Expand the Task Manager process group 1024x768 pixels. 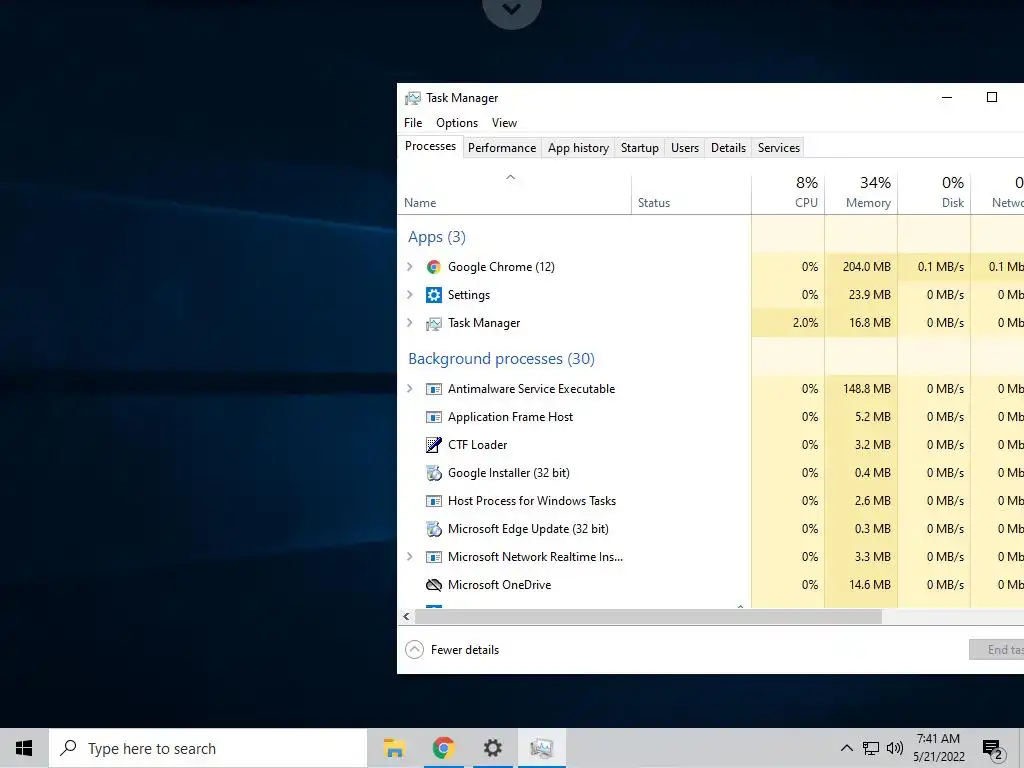pos(409,323)
